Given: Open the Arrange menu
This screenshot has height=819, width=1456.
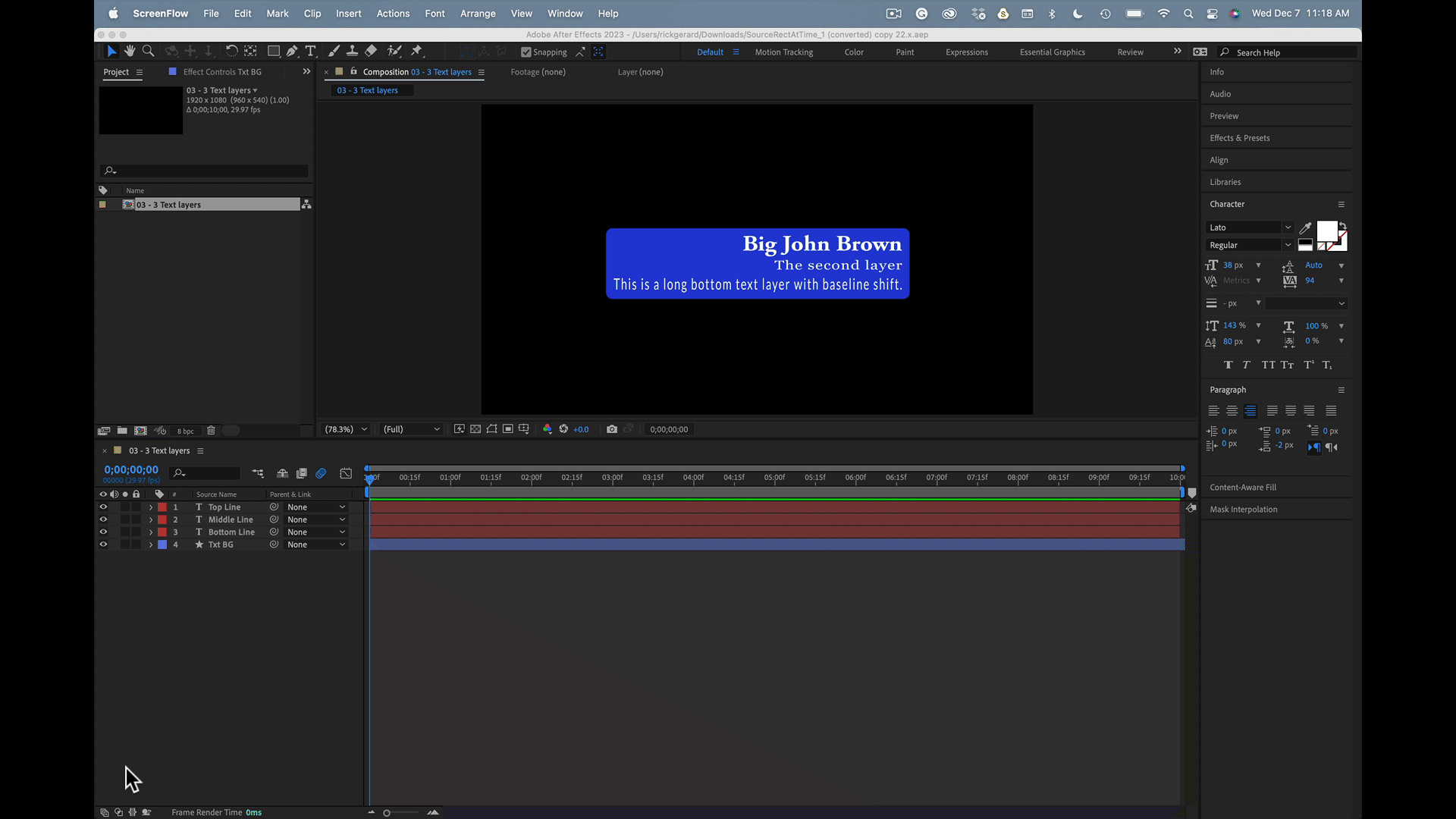Looking at the screenshot, I should click(x=477, y=14).
